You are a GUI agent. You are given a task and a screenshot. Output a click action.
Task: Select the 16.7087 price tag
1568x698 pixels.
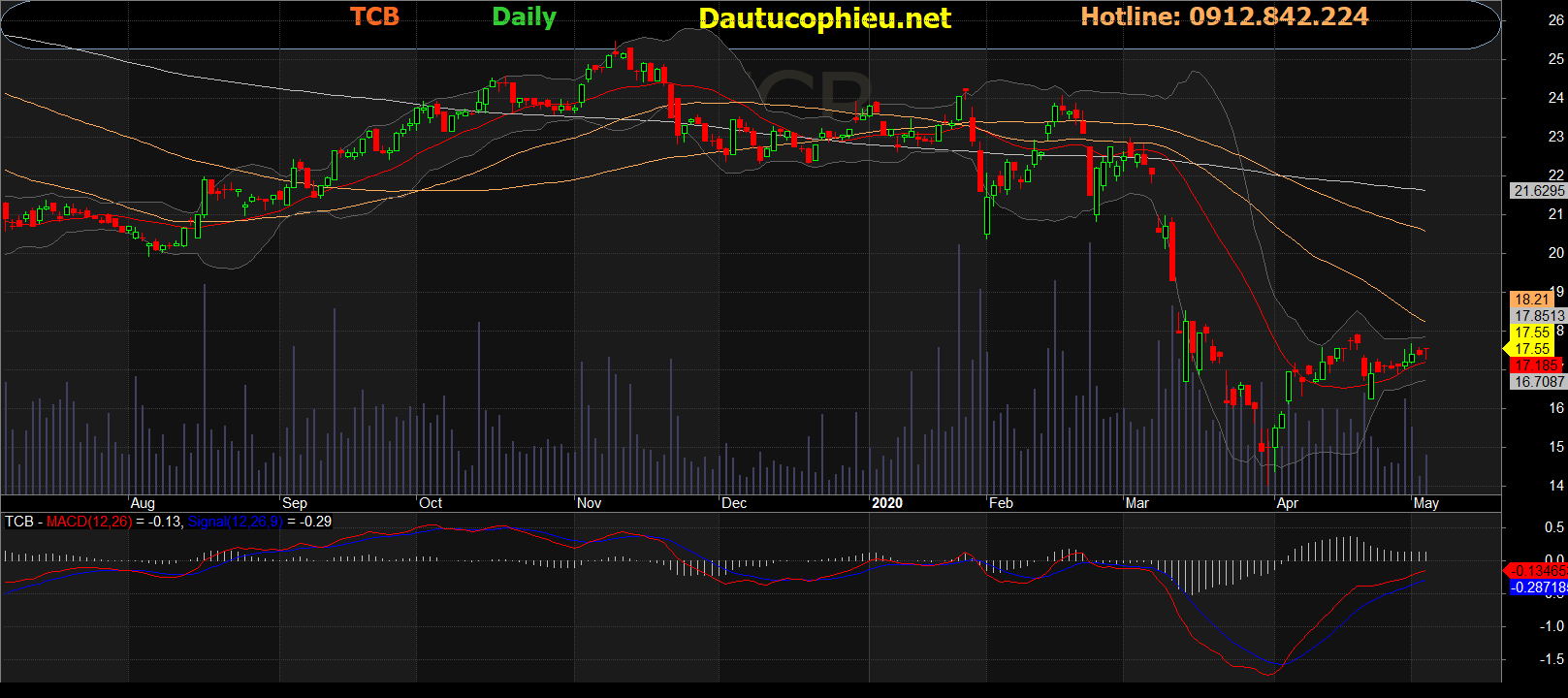pyautogui.click(x=1538, y=382)
